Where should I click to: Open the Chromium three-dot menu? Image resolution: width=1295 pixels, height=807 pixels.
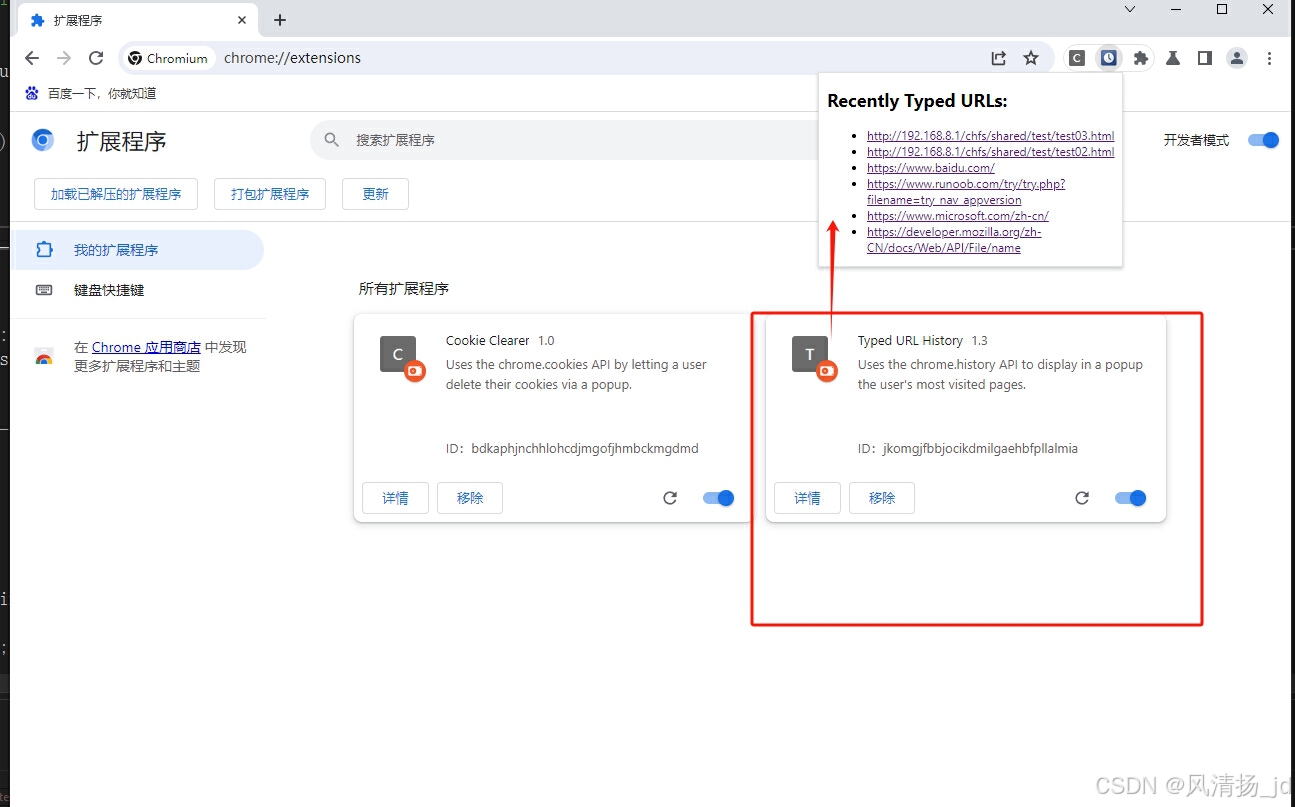(1269, 58)
